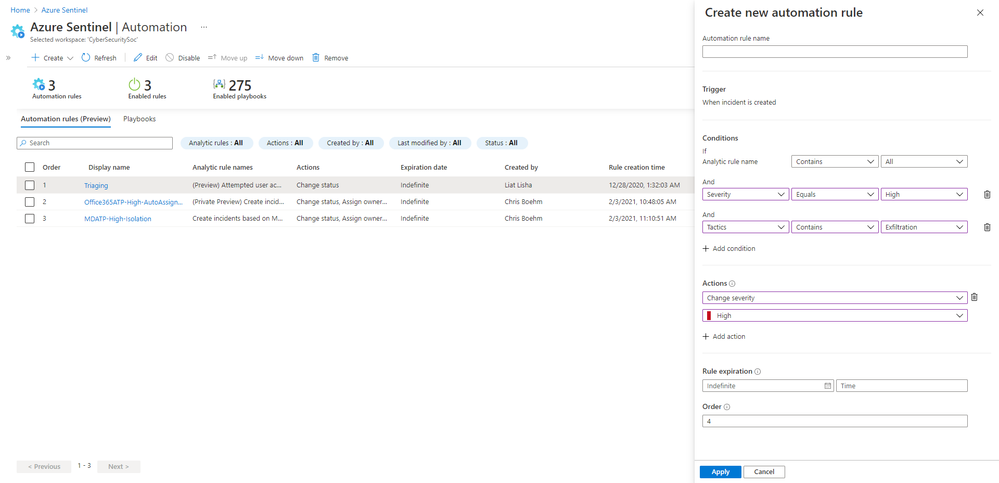The height and width of the screenshot is (483, 999).
Task: Click the Order number input field
Action: [x=835, y=421]
